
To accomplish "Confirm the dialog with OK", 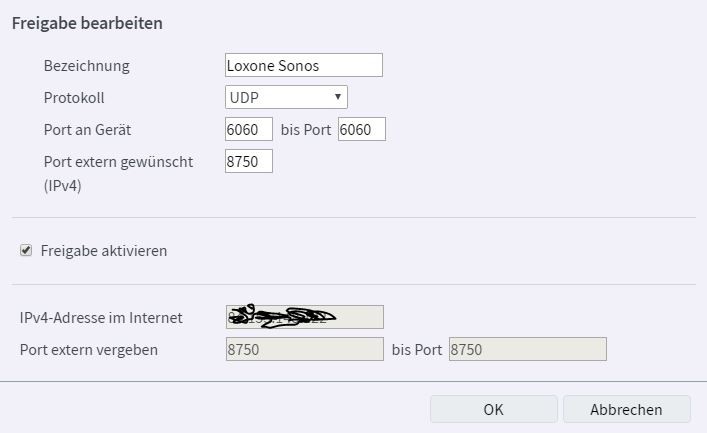I will tap(493, 409).
